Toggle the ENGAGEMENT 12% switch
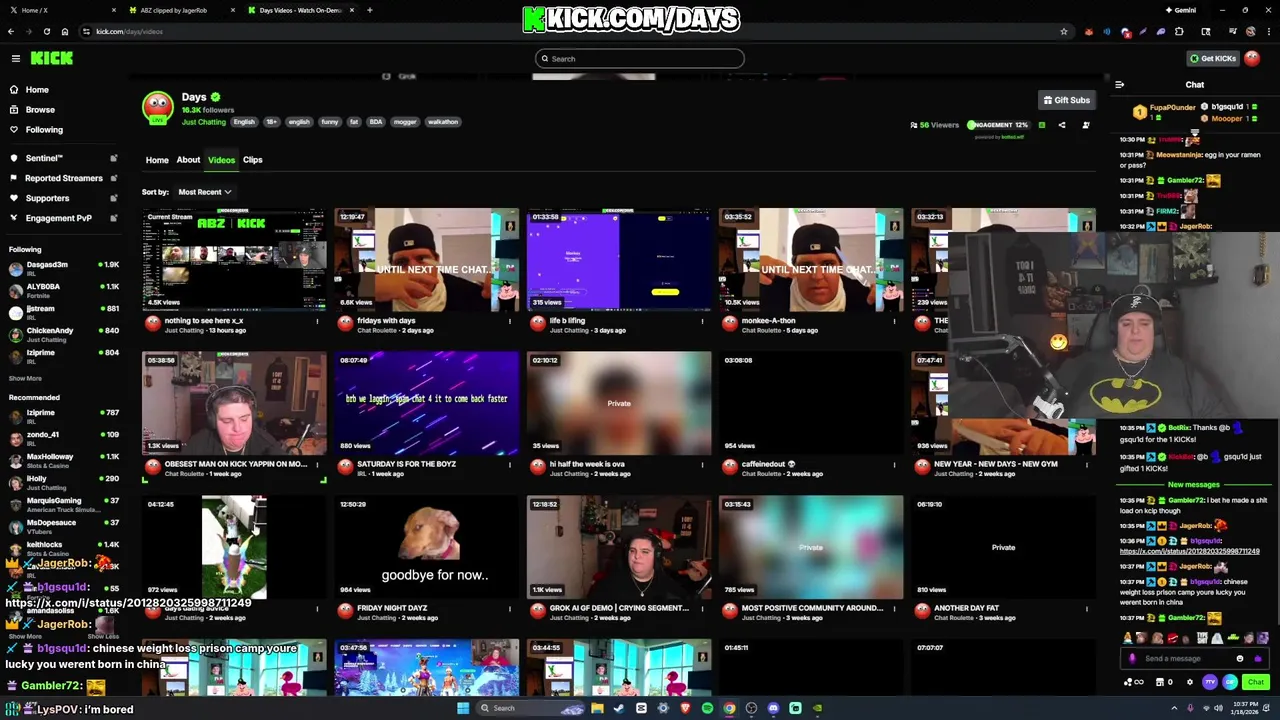 (998, 125)
